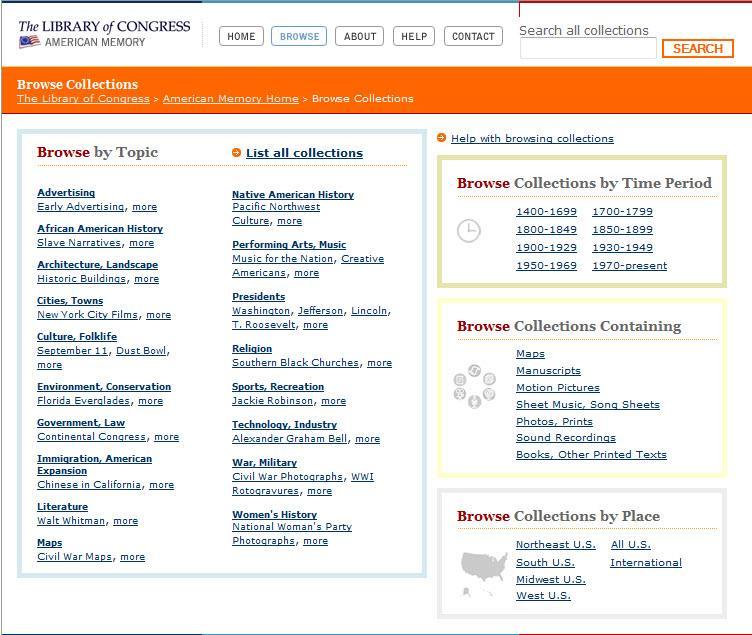
Task: Browse collections containing Manuscripts
Action: coord(548,371)
